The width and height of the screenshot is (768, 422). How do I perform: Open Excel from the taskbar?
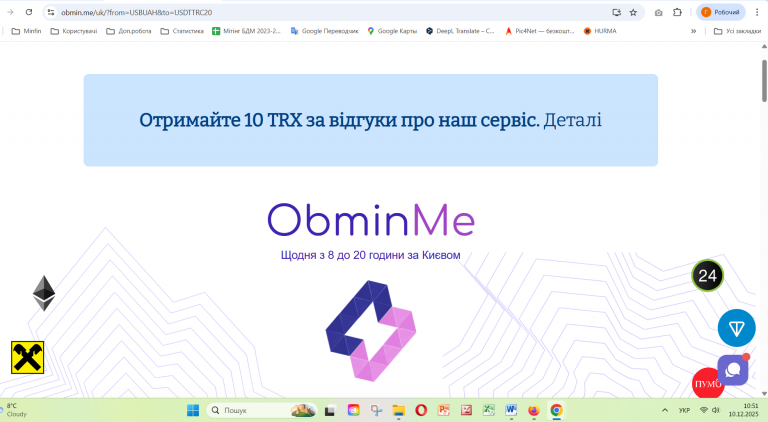click(489, 410)
